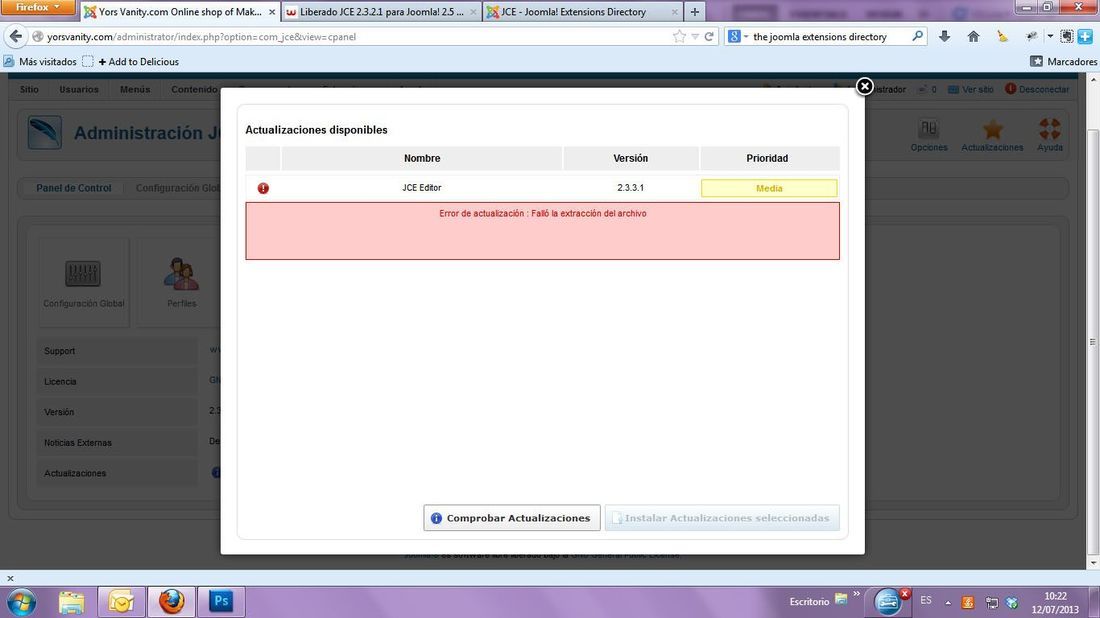Viewport: 1100px width, 618px height.
Task: Open the mail envelope taskbar icon
Action: click(121, 602)
